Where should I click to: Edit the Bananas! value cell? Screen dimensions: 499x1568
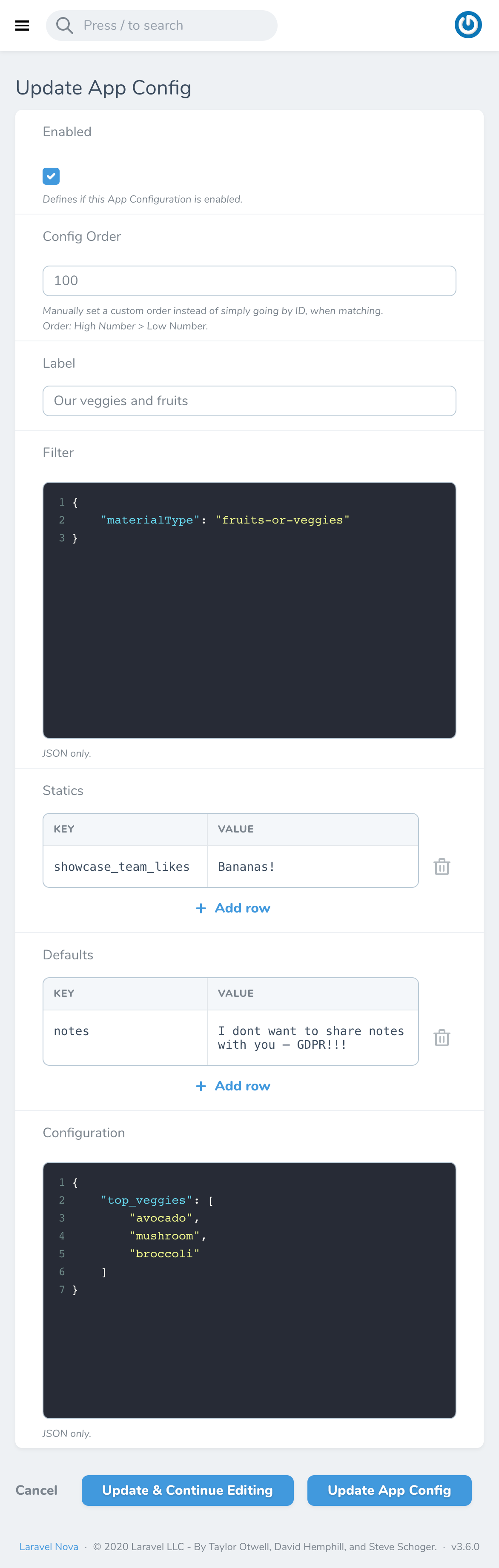tap(313, 866)
